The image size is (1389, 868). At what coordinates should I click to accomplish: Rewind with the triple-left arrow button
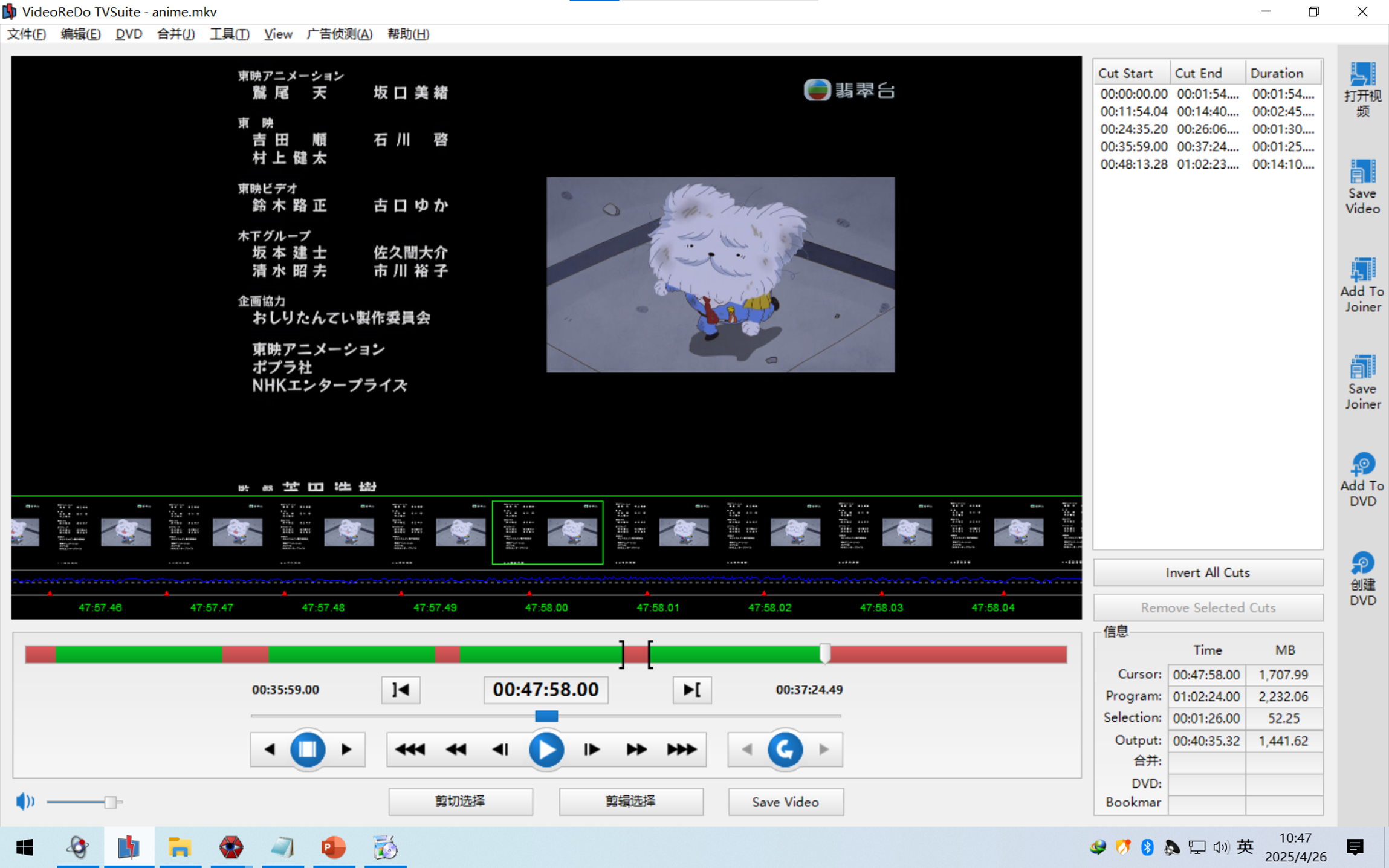410,750
